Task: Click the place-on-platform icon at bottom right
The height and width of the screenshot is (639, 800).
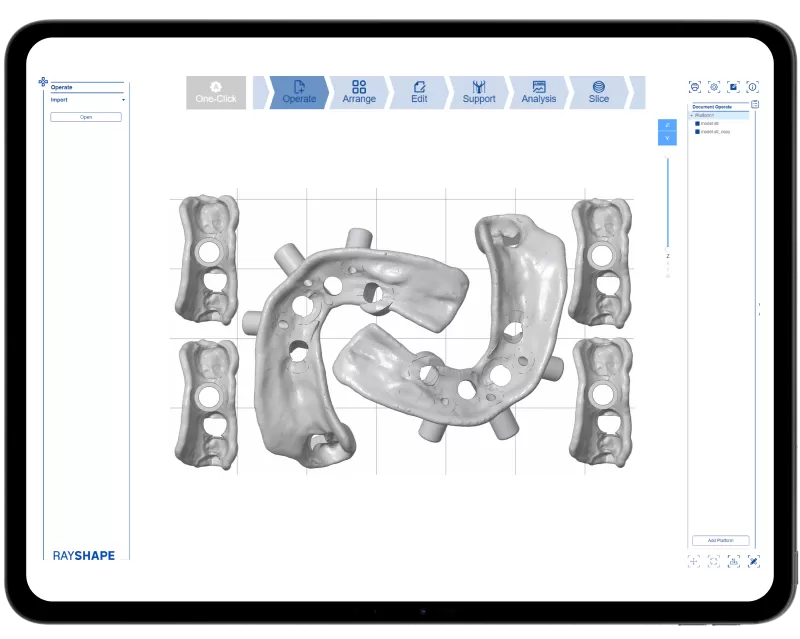Action: pyautogui.click(x=733, y=561)
